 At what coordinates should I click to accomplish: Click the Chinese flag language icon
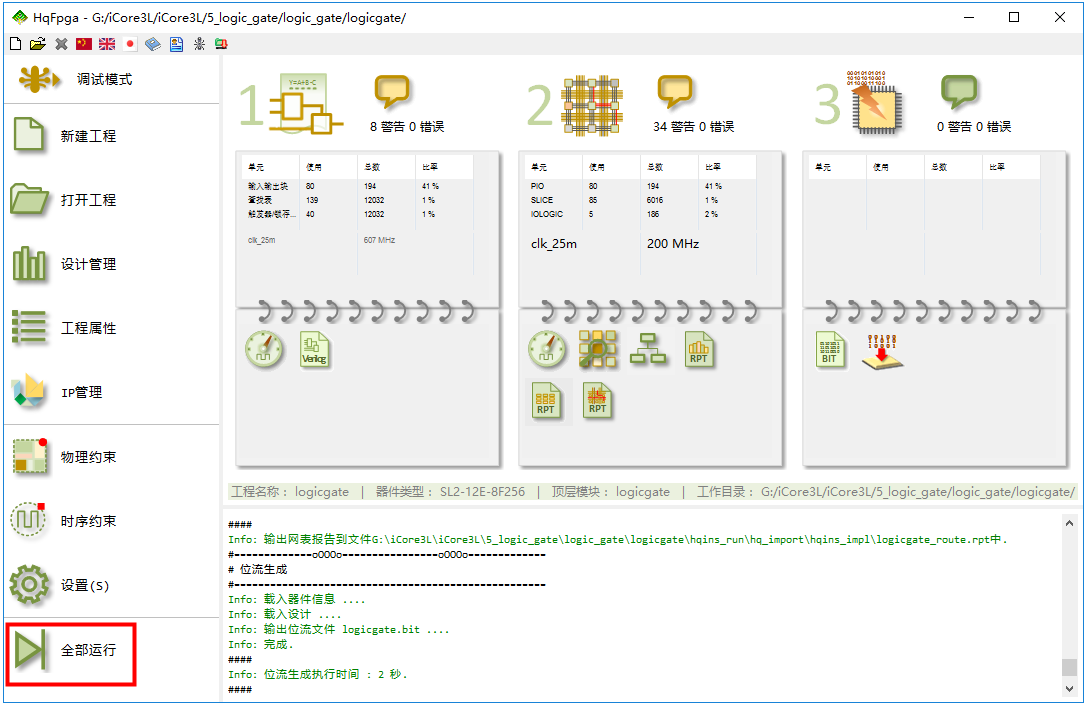84,44
